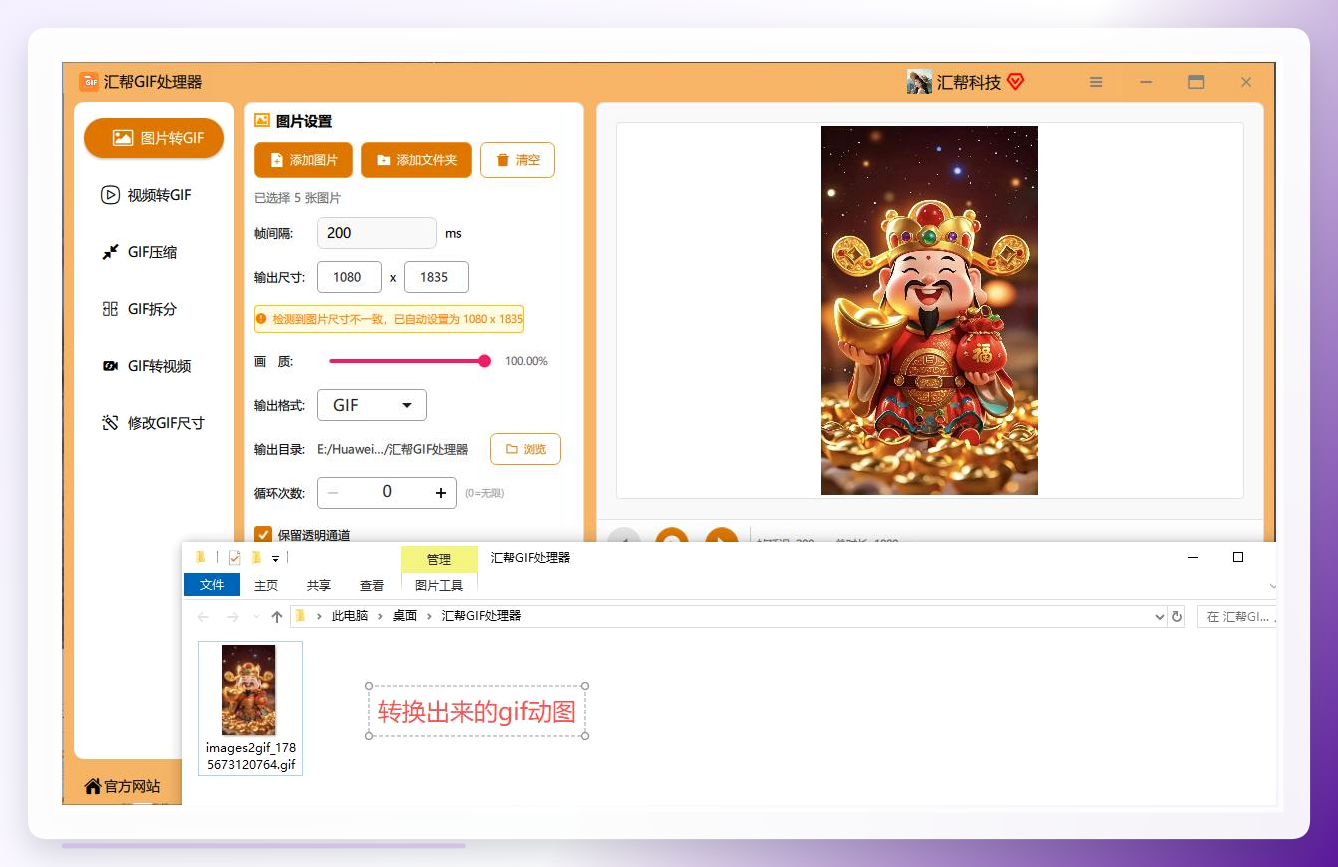This screenshot has width=1338, height=867.
Task: Click the 汇帮GIF处理器 app logo
Action: (x=89, y=82)
